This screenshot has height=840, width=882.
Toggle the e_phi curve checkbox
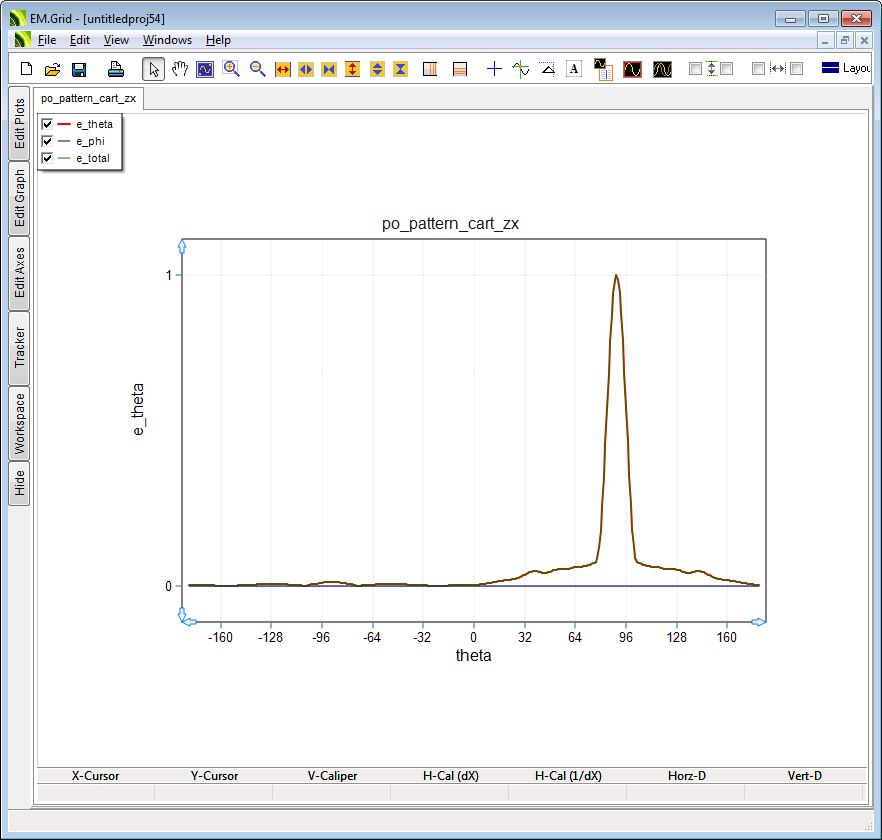click(x=47, y=141)
